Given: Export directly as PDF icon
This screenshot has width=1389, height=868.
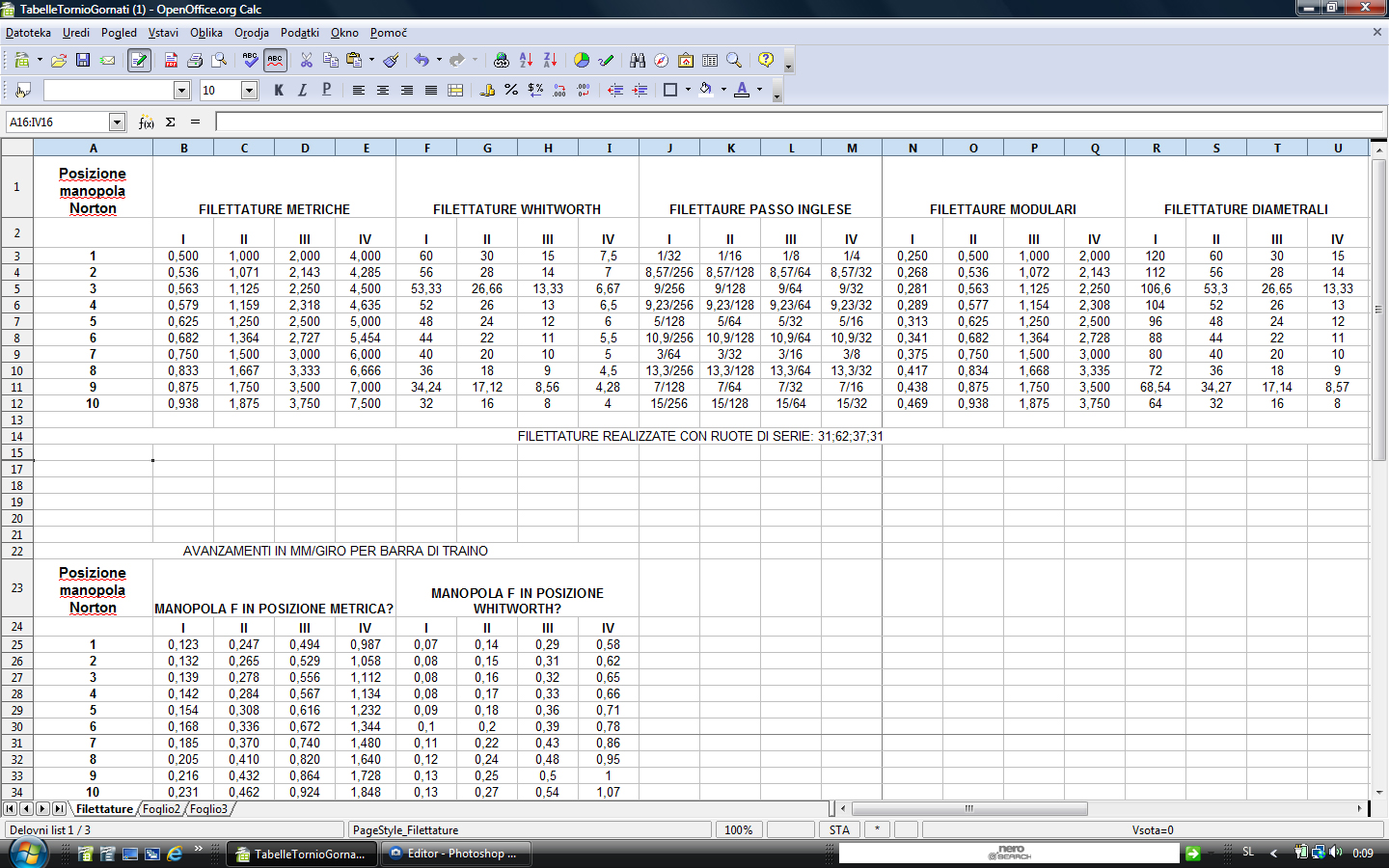Looking at the screenshot, I should [171, 60].
